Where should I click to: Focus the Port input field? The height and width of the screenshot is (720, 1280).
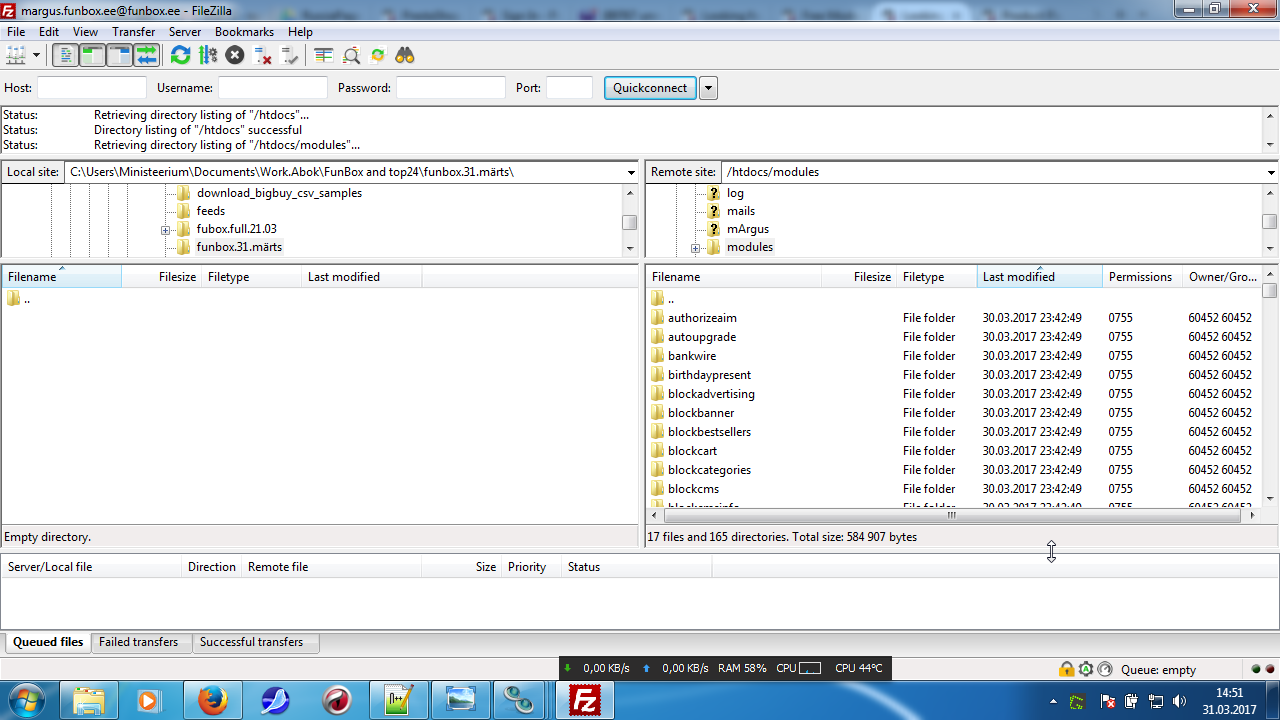click(570, 88)
